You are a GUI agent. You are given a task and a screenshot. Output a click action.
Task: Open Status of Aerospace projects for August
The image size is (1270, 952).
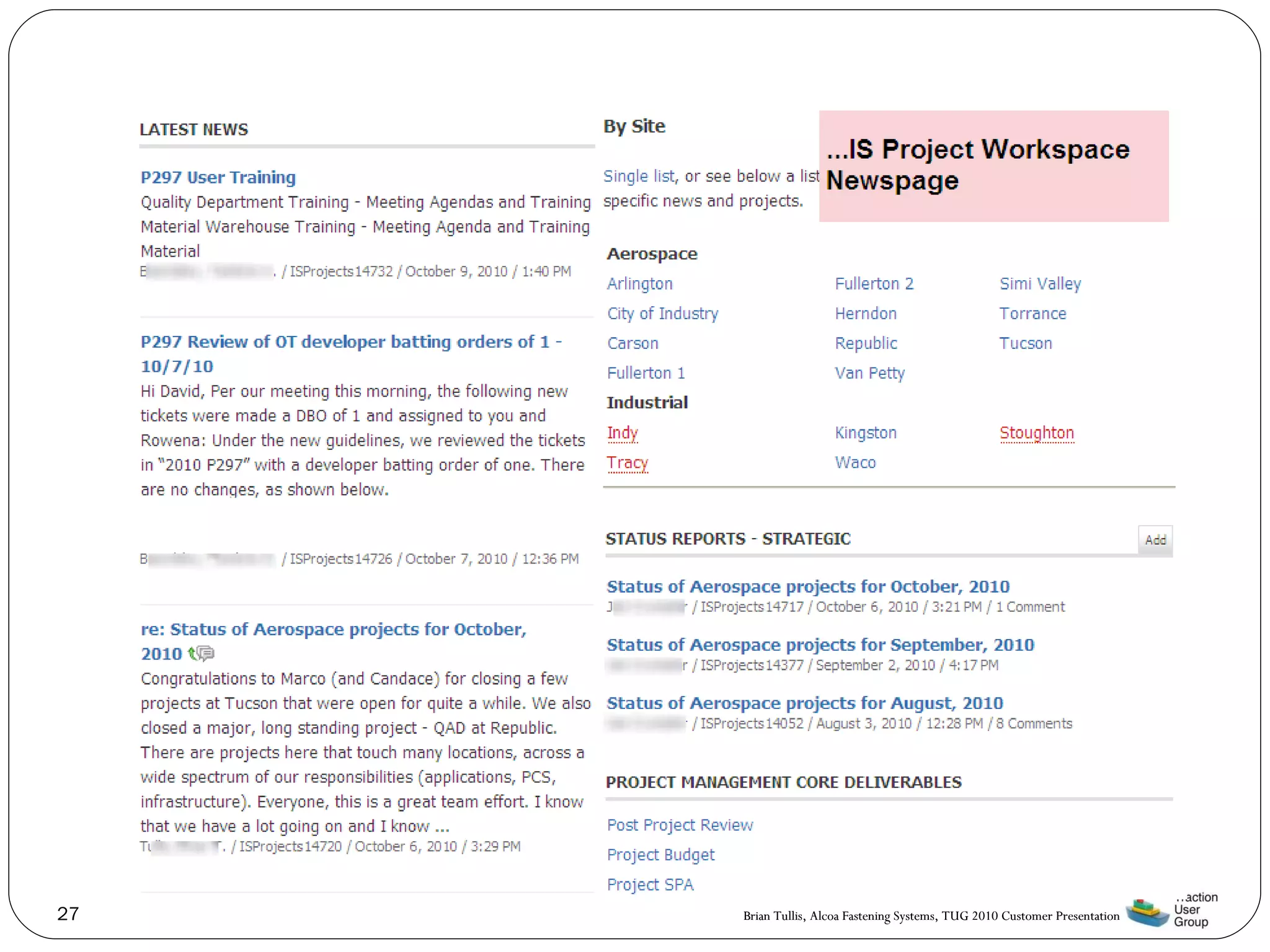point(804,703)
